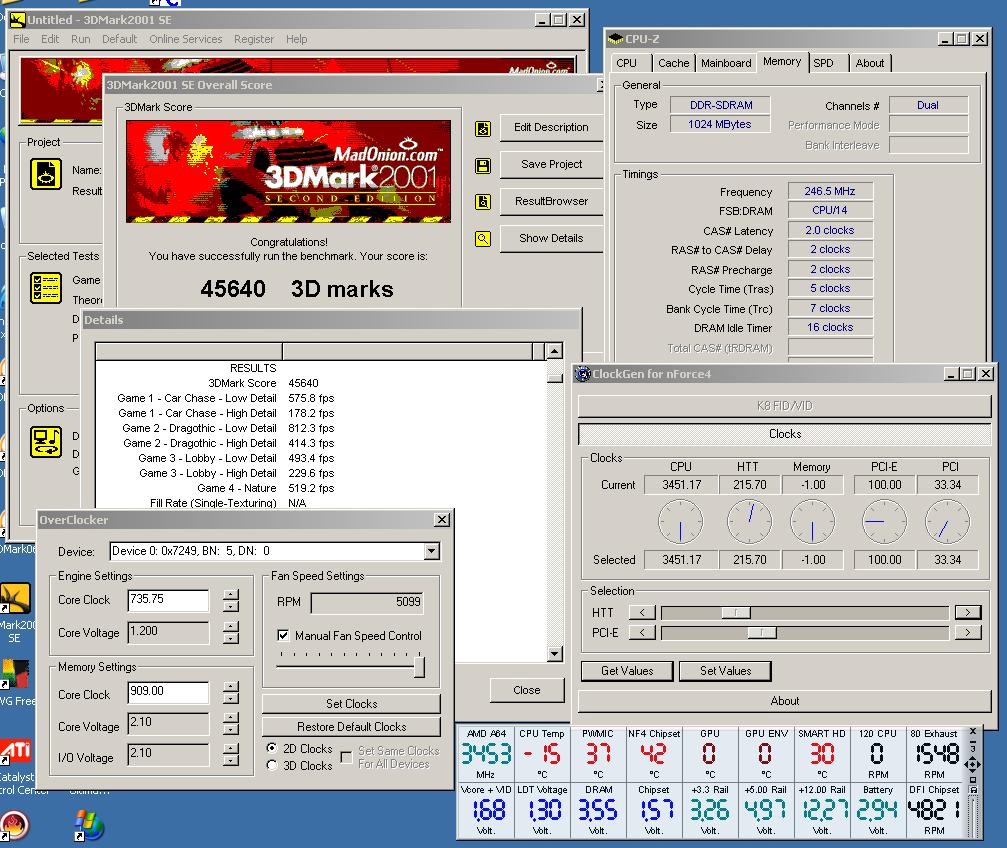
Task: Click the Options icon in 3DMark window
Action: tap(46, 442)
